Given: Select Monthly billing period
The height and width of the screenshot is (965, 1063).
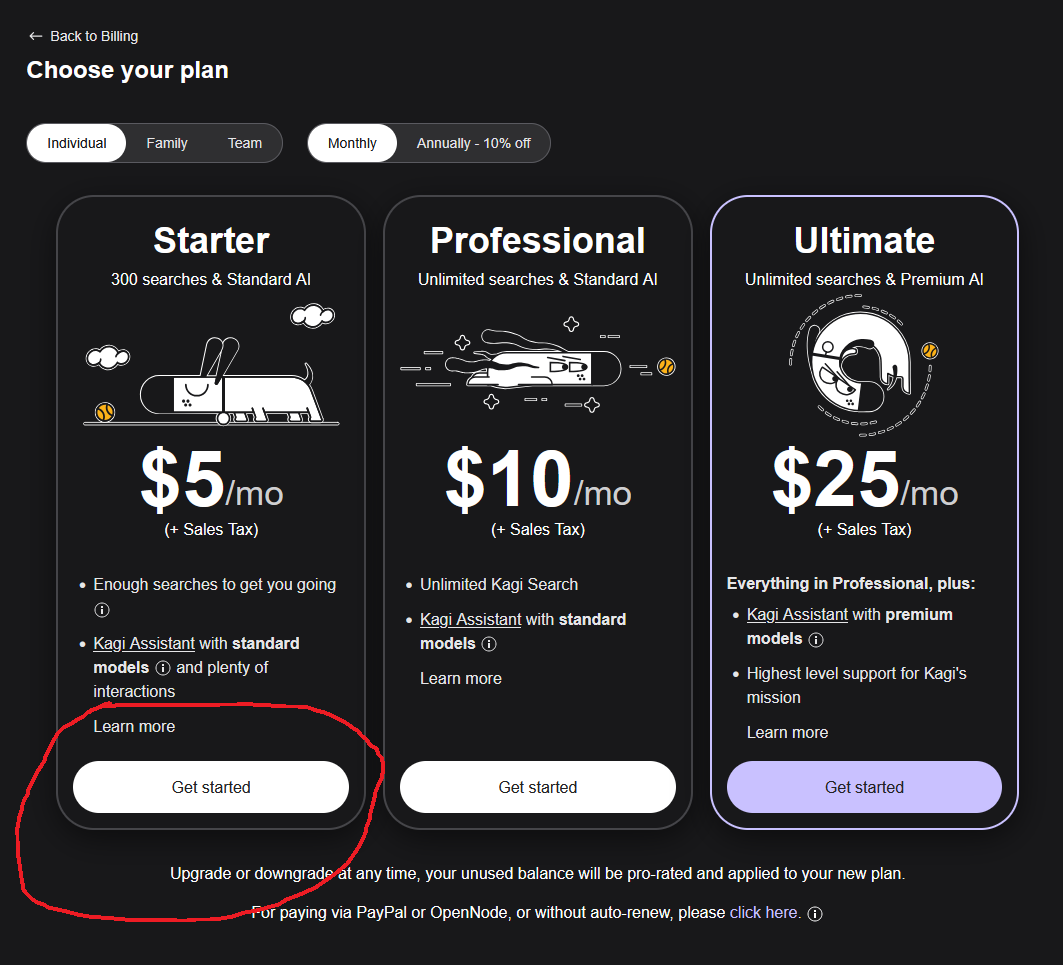Looking at the screenshot, I should pyautogui.click(x=352, y=143).
